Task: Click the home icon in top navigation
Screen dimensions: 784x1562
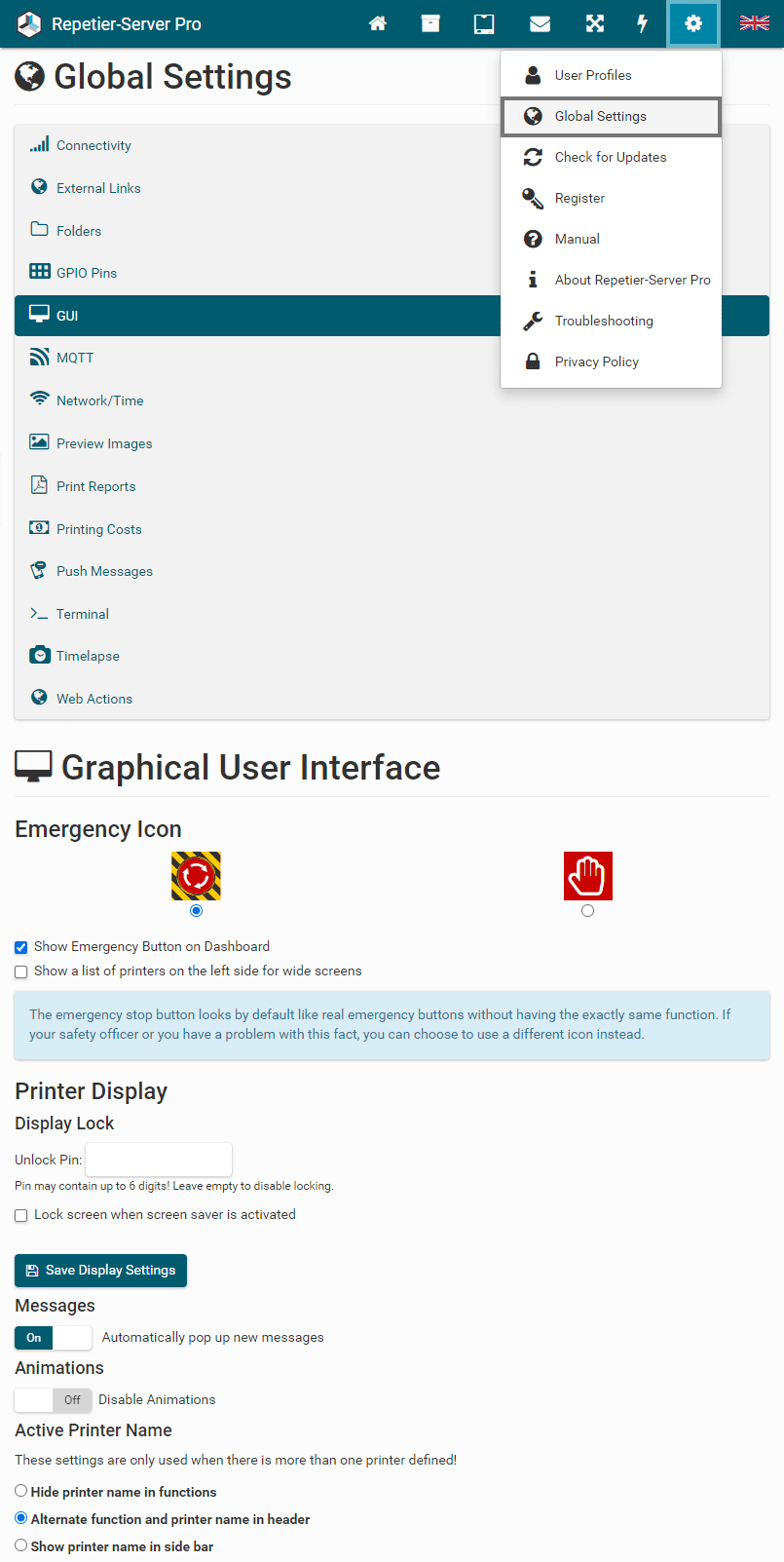Action: coord(378,24)
